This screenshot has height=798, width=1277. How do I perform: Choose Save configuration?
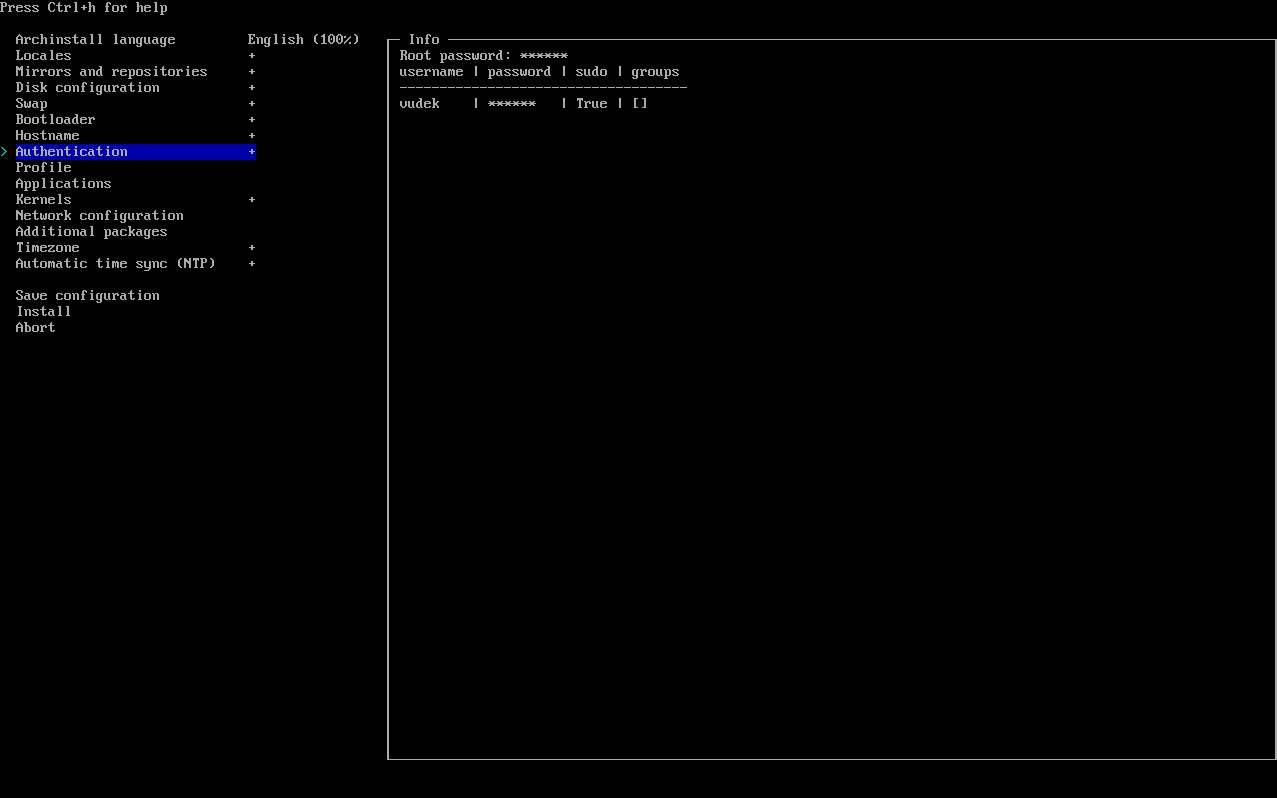tap(88, 296)
